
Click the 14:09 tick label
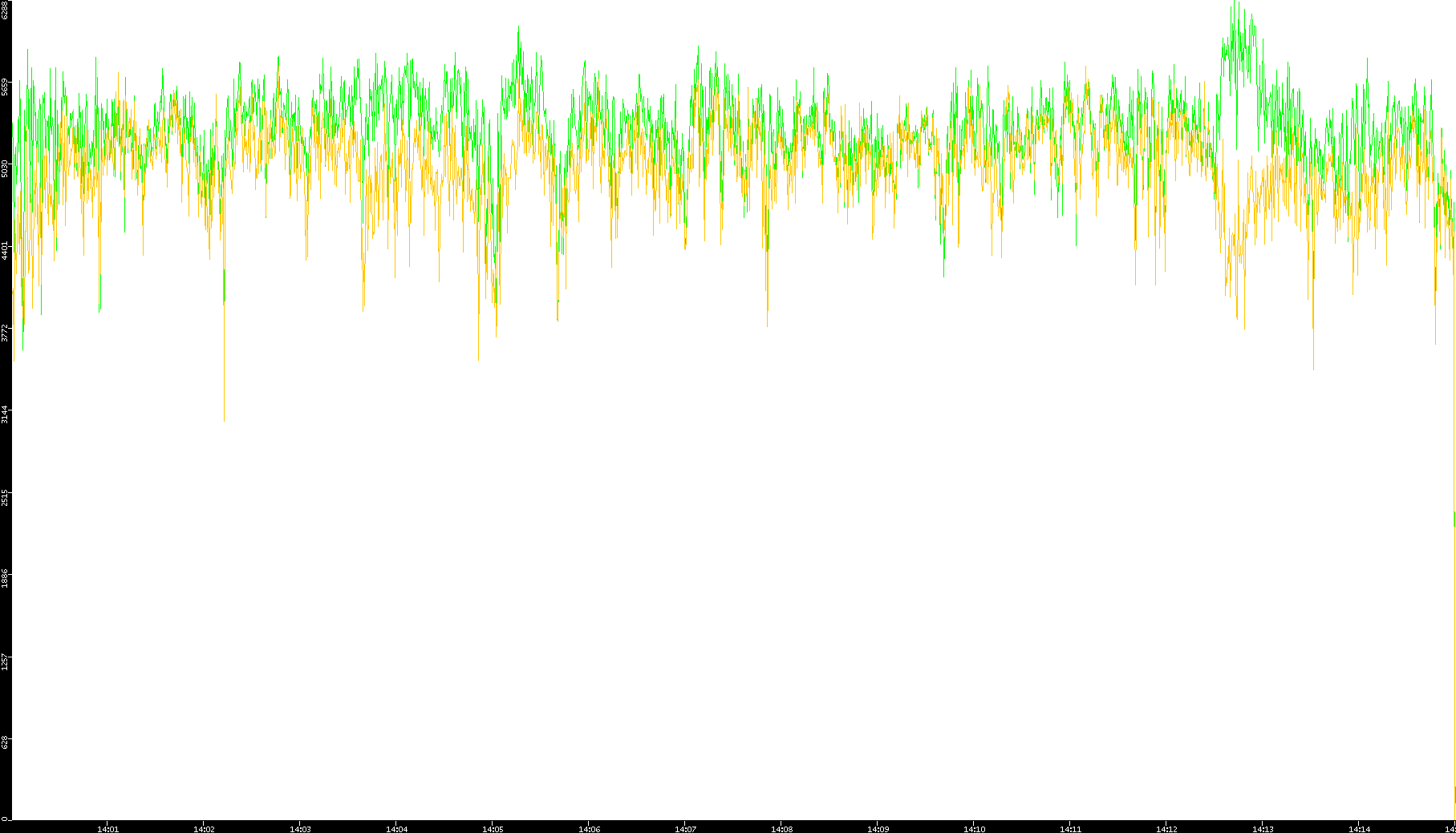(878, 829)
